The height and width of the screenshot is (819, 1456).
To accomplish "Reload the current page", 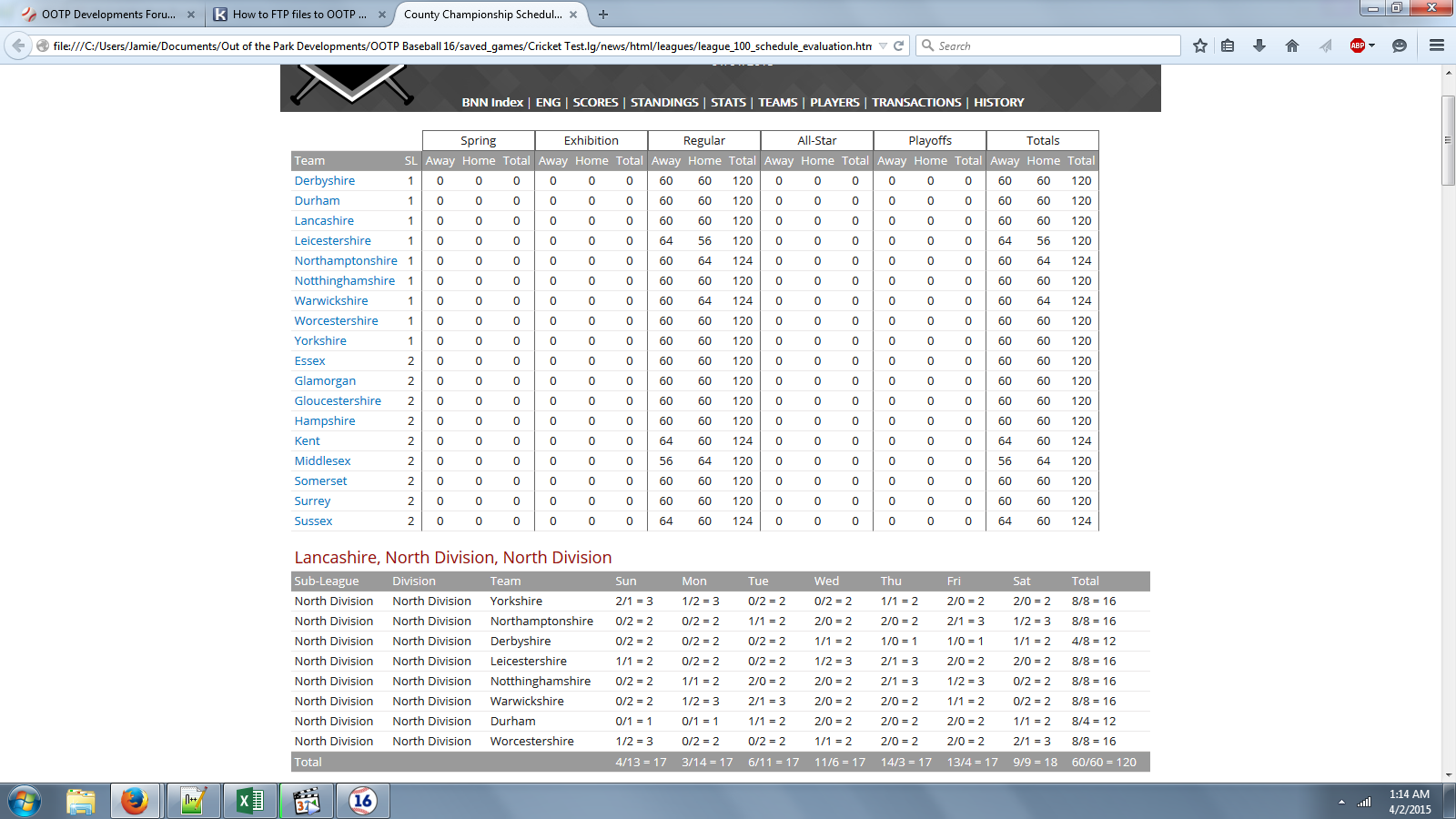I will coord(899,45).
